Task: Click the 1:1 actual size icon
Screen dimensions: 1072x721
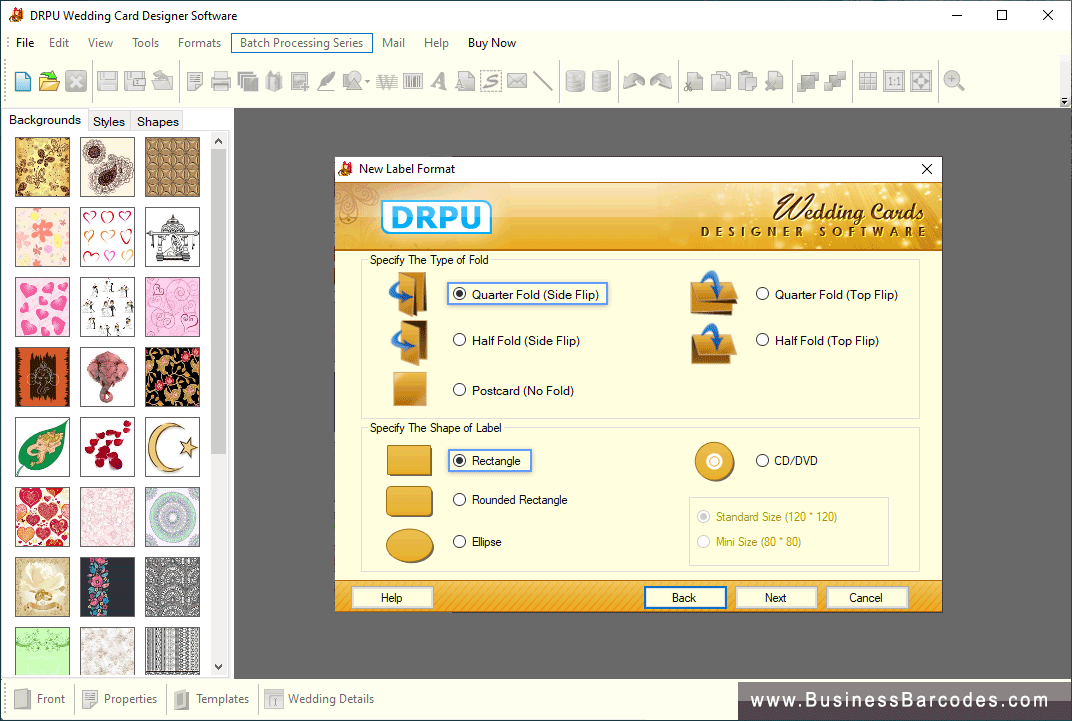Action: [894, 81]
